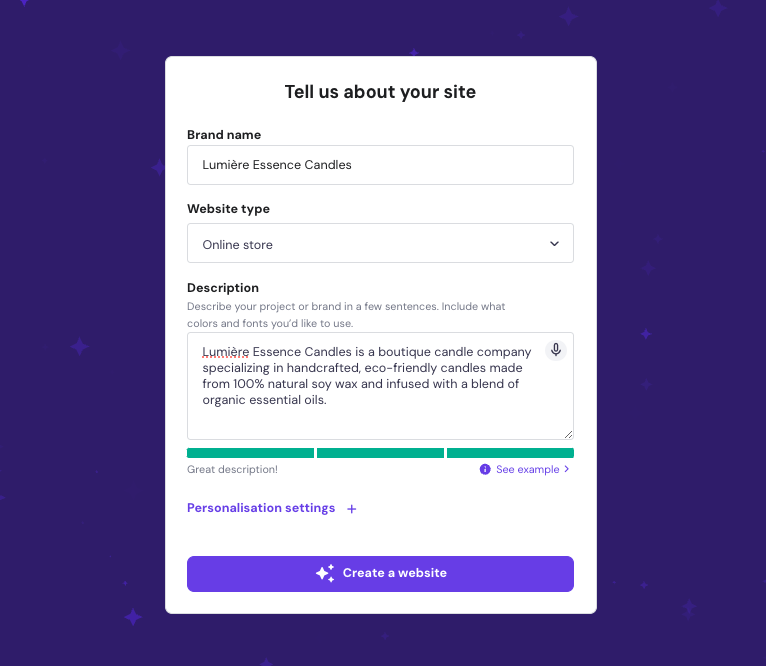Screen dimensions: 766x666
Task: Click the Description label heading
Action: click(223, 288)
